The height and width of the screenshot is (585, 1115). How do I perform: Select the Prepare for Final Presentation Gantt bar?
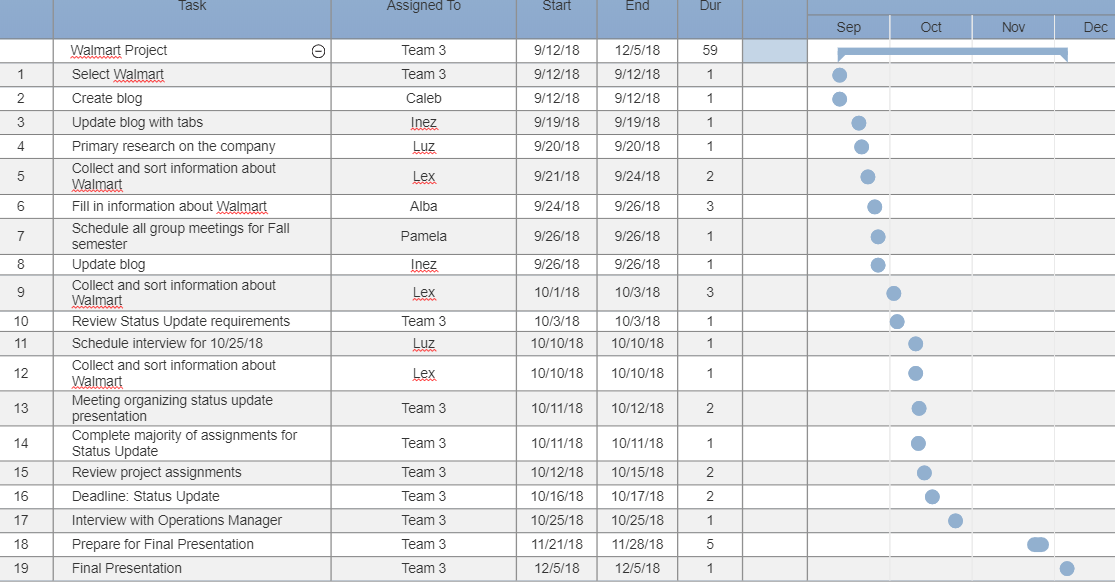1038,545
